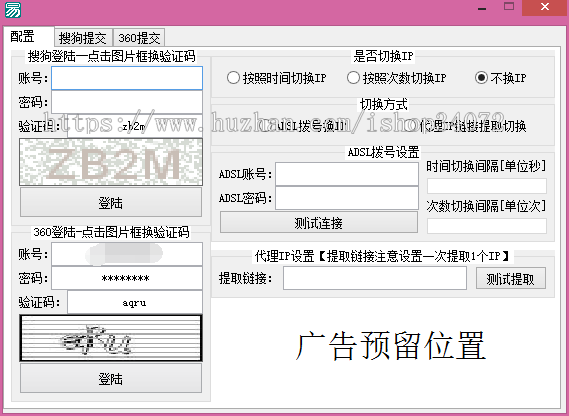Focus the ADSL账号 input field
The image size is (569, 416).
347,174
